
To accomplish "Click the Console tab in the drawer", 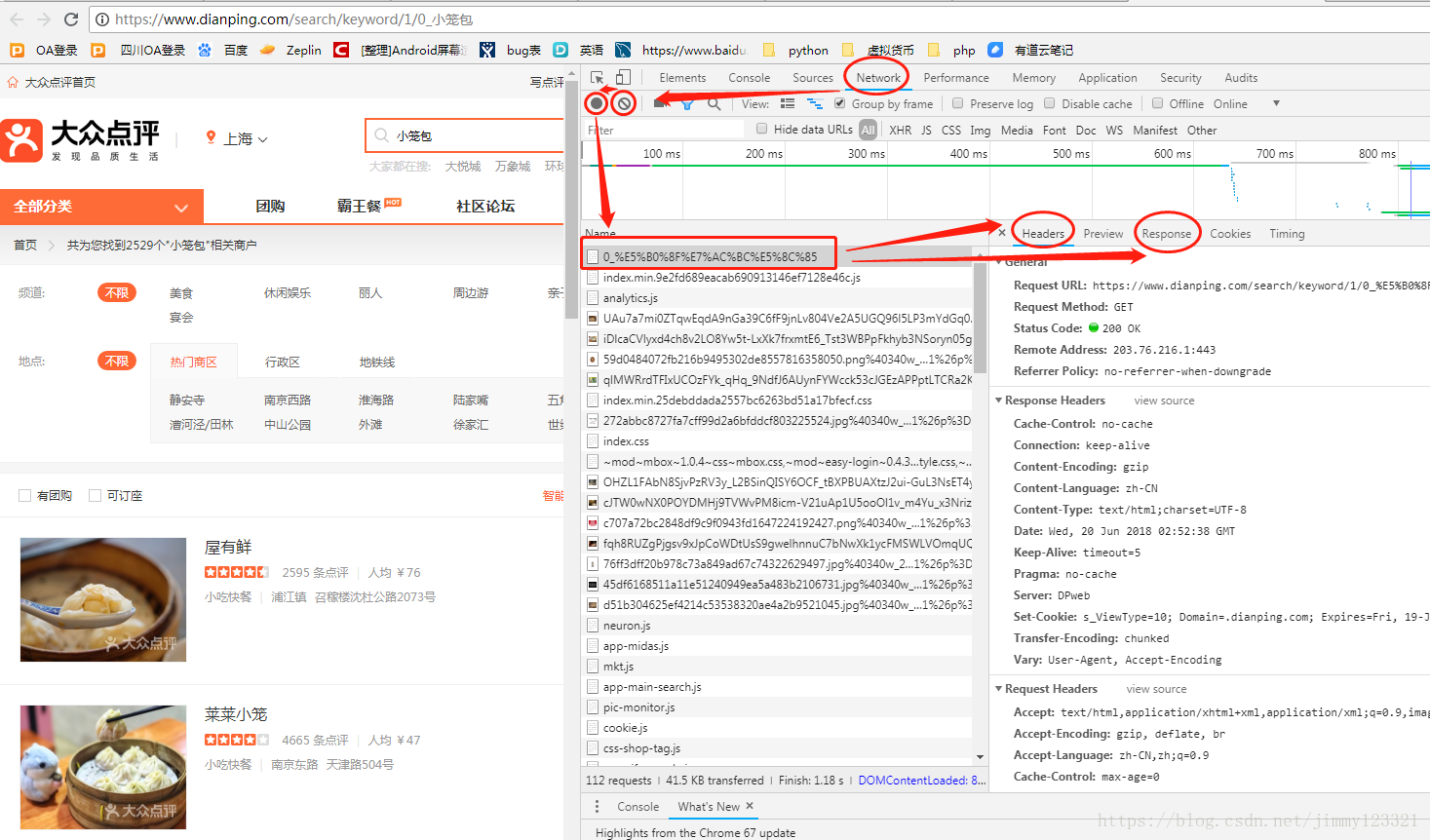I will (638, 806).
